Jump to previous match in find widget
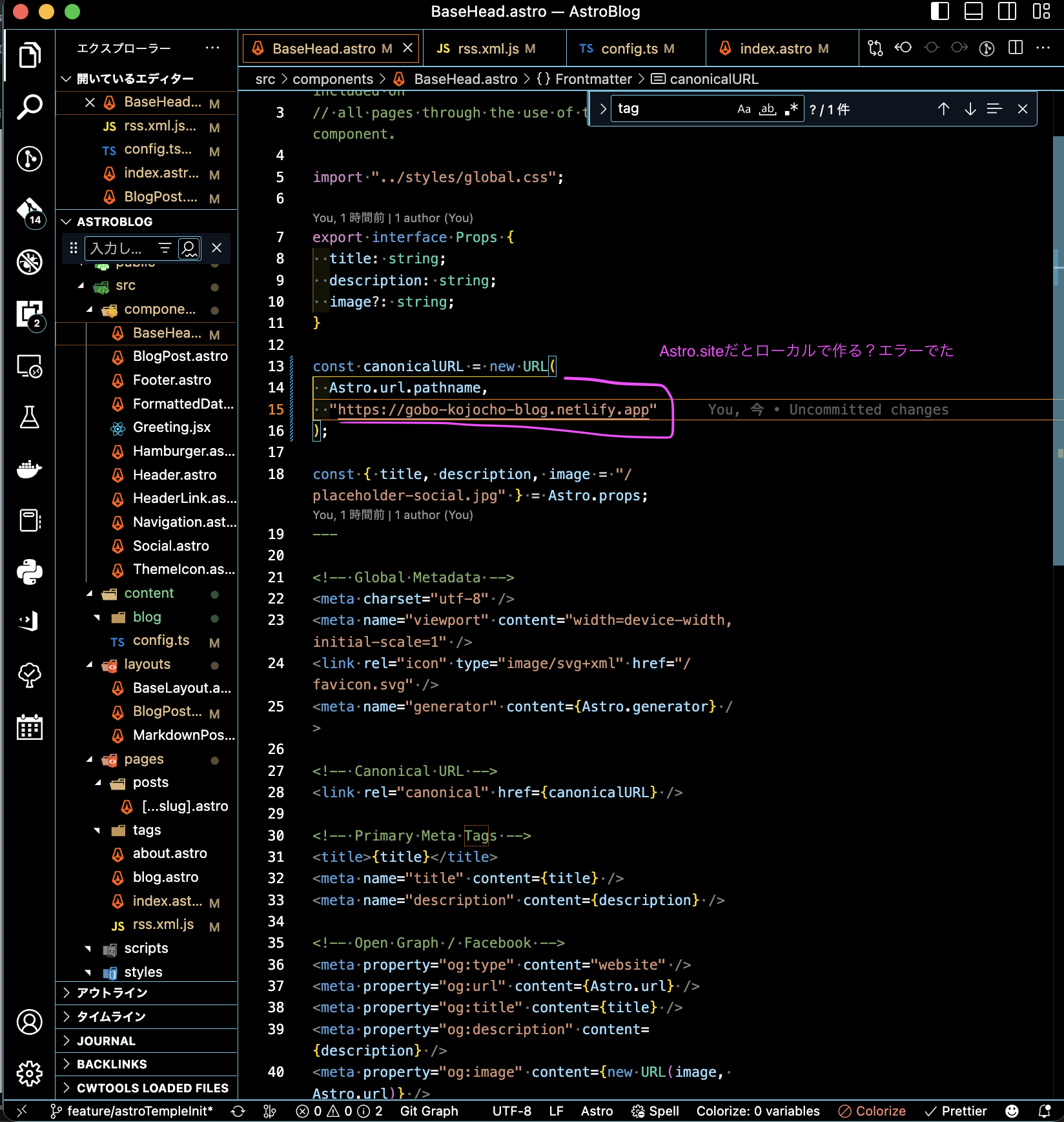 pyautogui.click(x=943, y=109)
